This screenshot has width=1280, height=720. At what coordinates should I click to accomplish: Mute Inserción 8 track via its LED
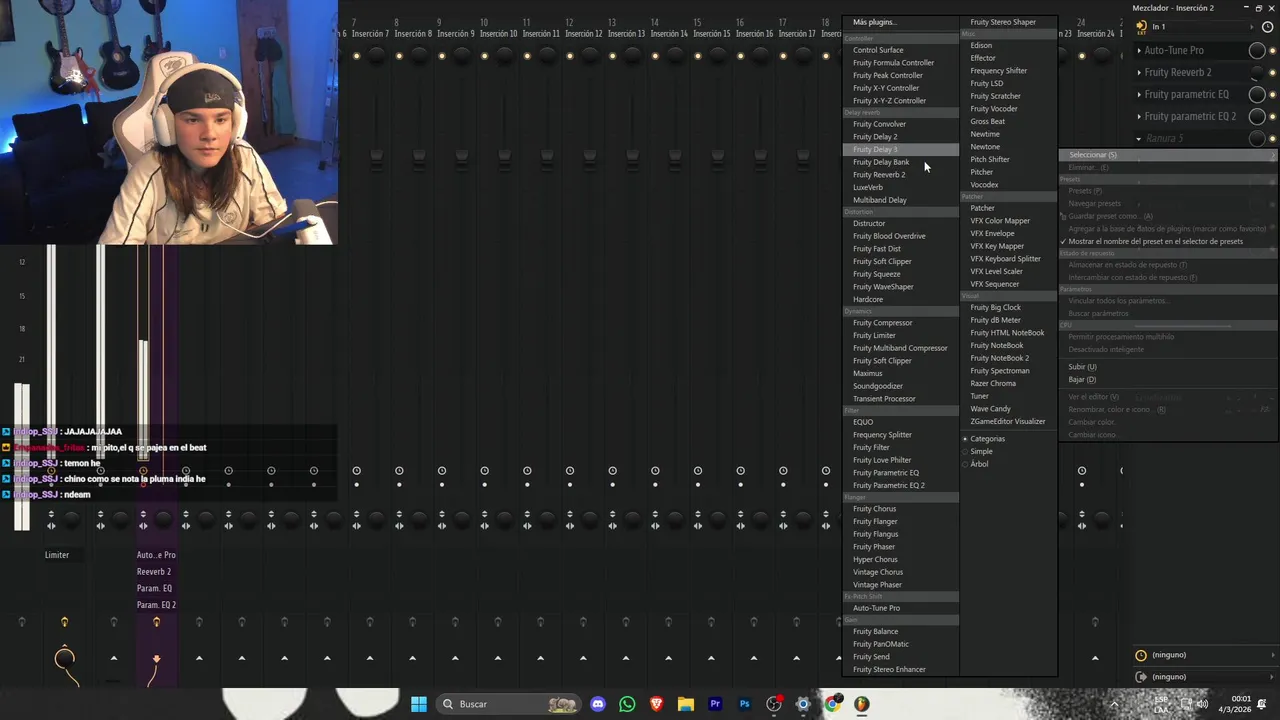click(x=399, y=55)
